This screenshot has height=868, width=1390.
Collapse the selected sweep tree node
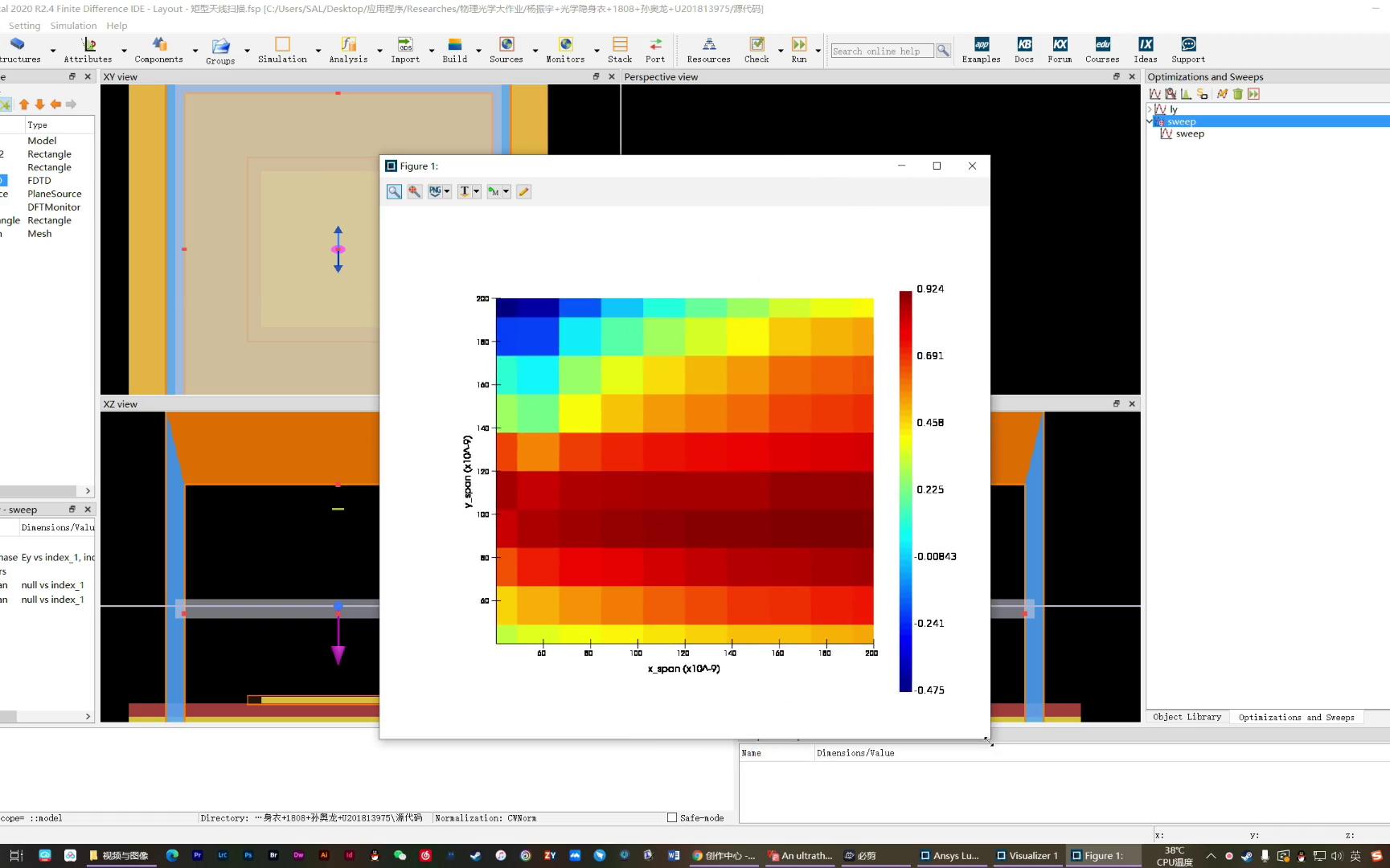[1150, 121]
